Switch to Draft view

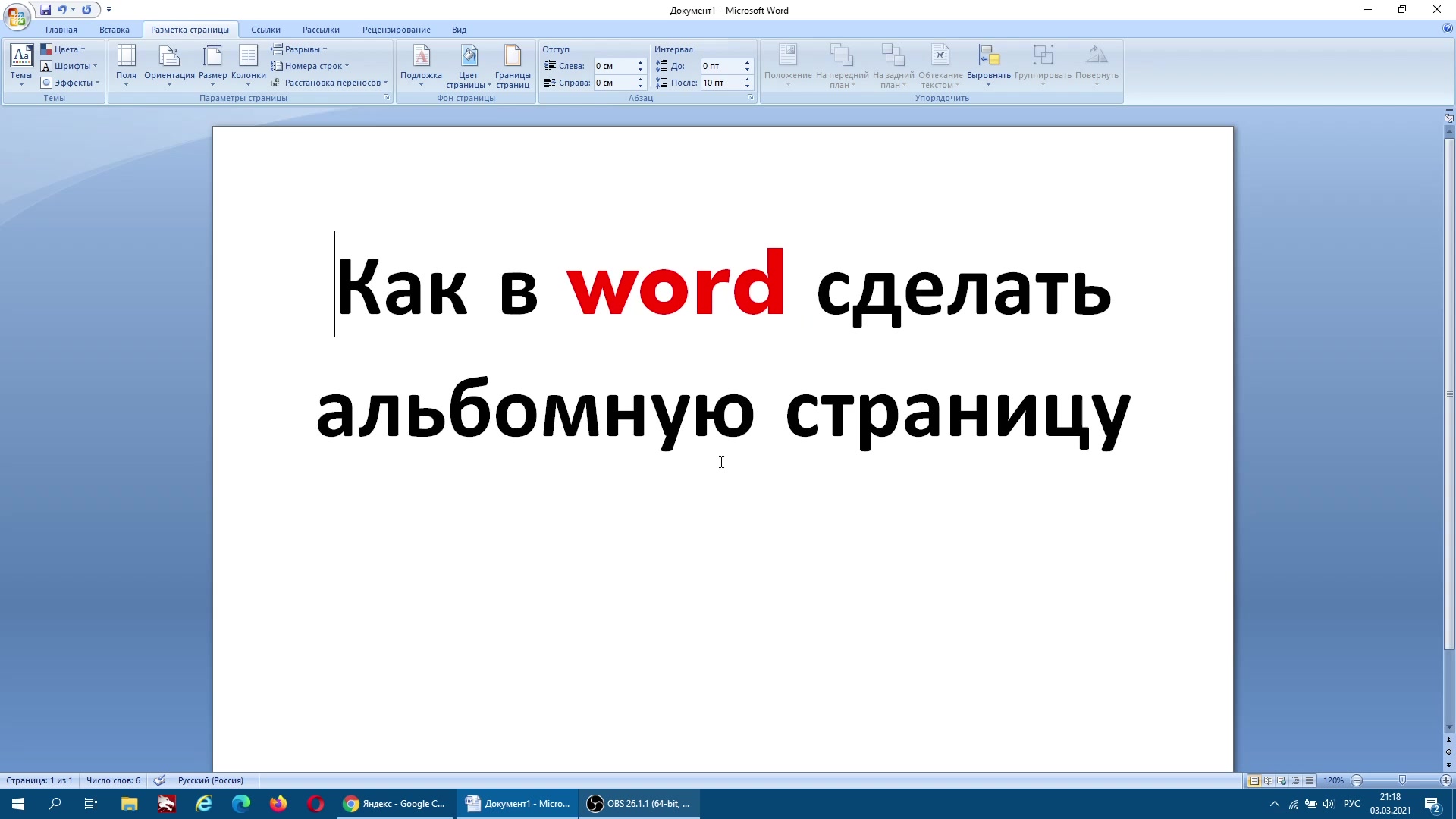click(x=1310, y=780)
